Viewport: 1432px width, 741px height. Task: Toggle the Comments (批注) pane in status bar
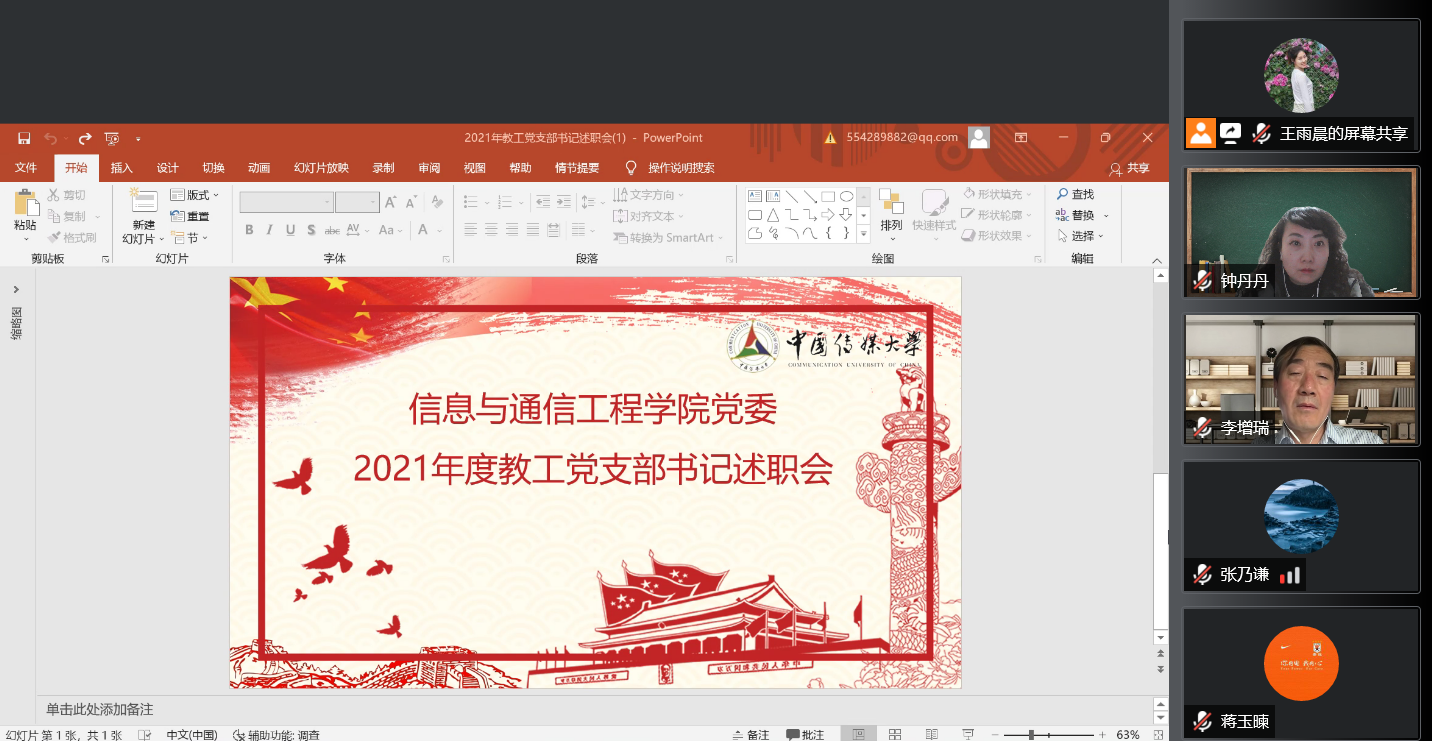(x=805, y=735)
